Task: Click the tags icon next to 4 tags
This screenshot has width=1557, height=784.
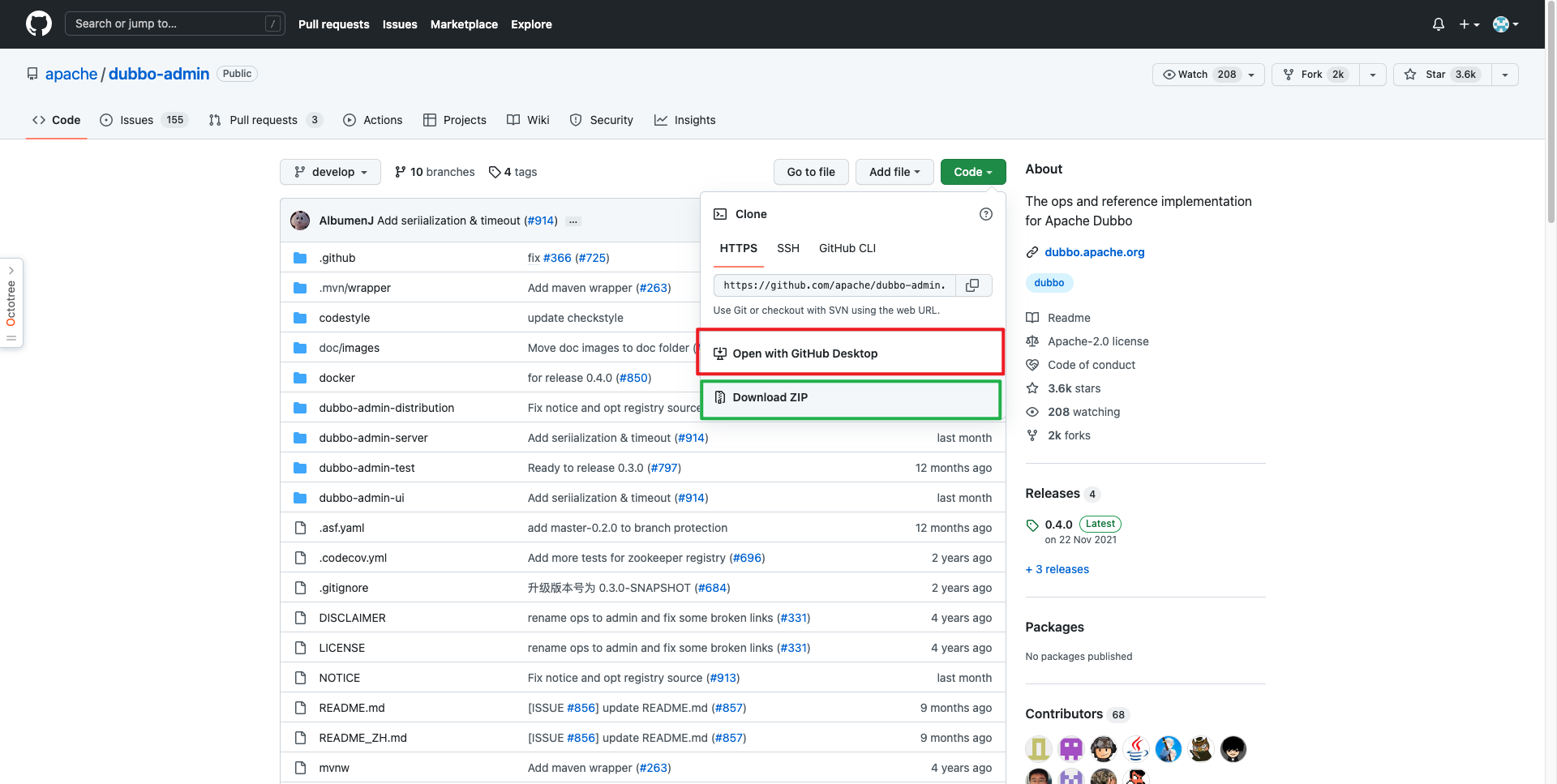Action: (x=495, y=172)
